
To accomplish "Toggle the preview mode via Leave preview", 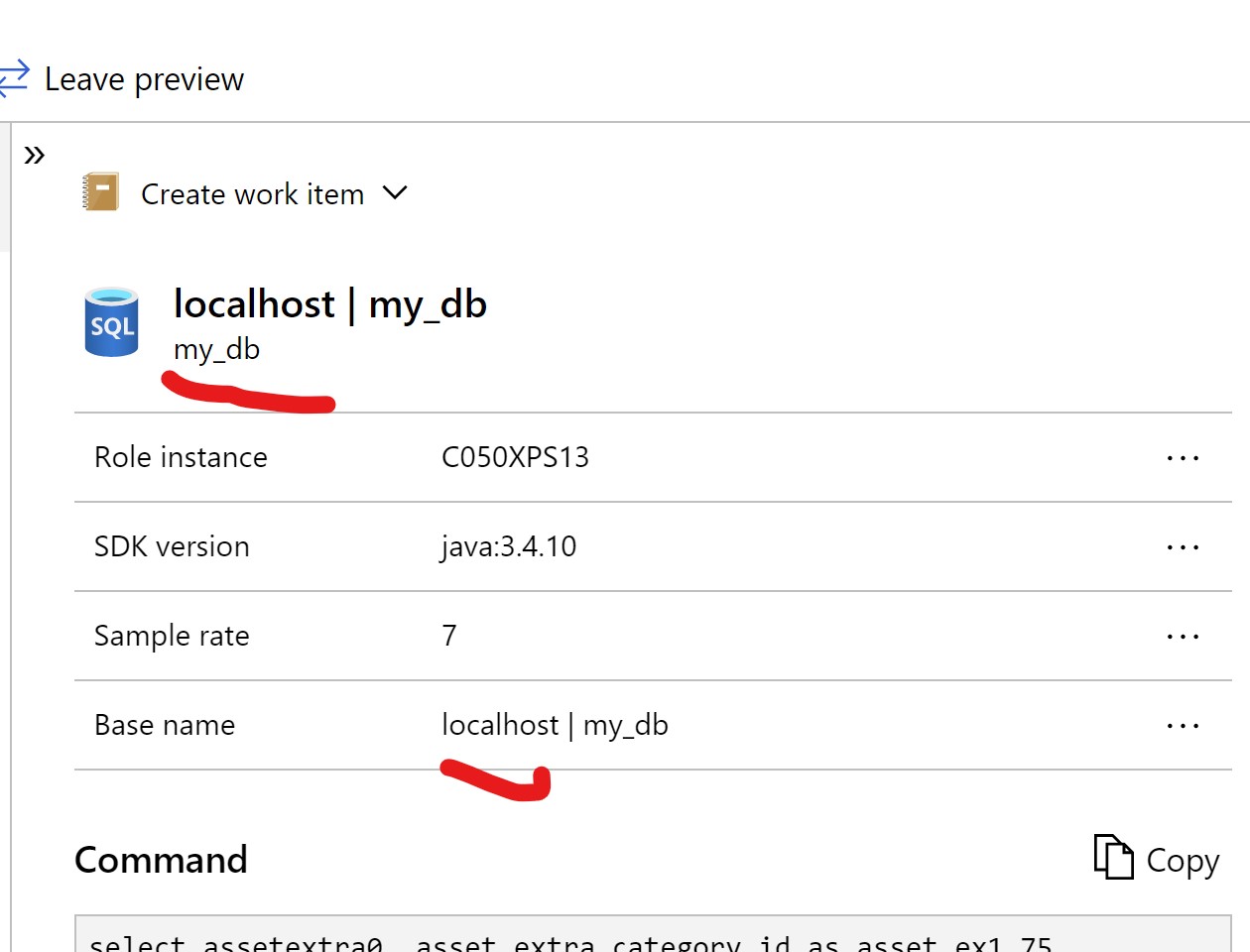I will pyautogui.click(x=143, y=79).
